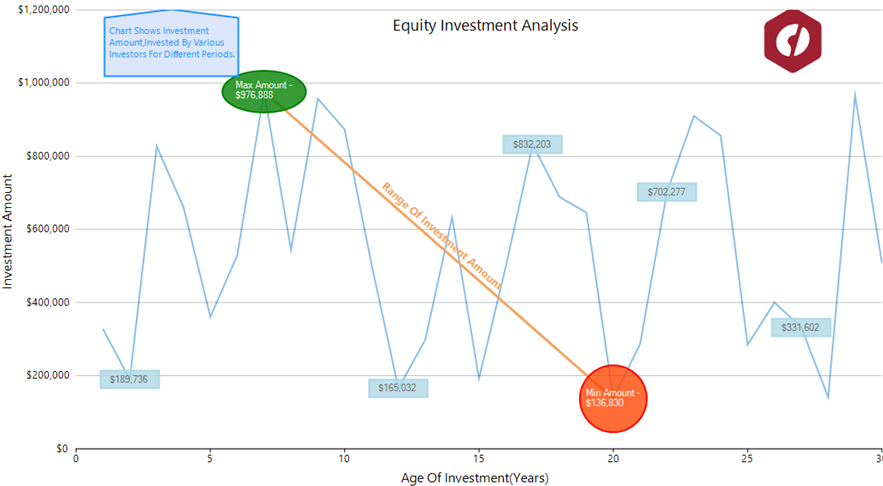Click the $331,602 data label

800,327
